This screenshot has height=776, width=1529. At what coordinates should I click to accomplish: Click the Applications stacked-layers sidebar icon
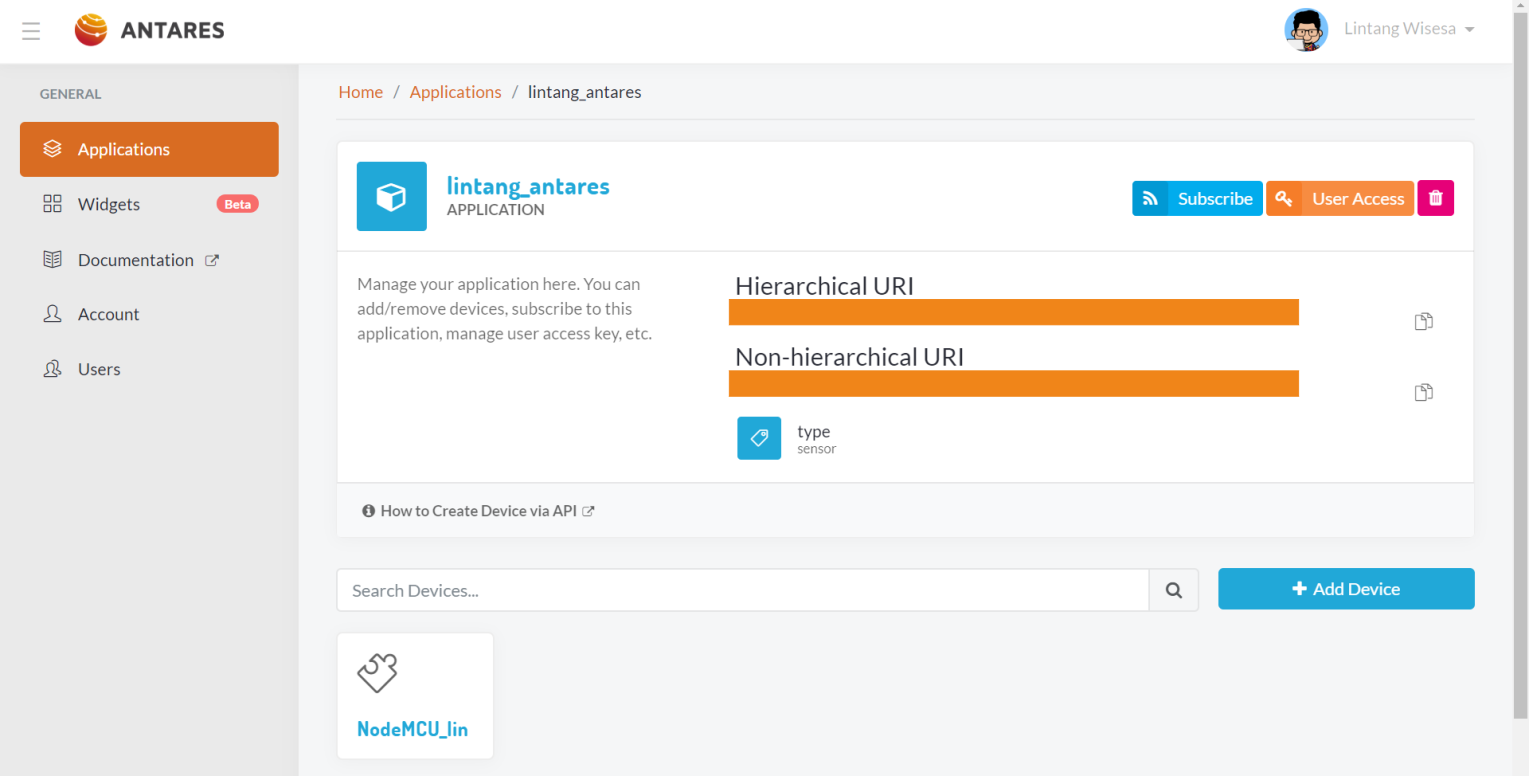[52, 148]
